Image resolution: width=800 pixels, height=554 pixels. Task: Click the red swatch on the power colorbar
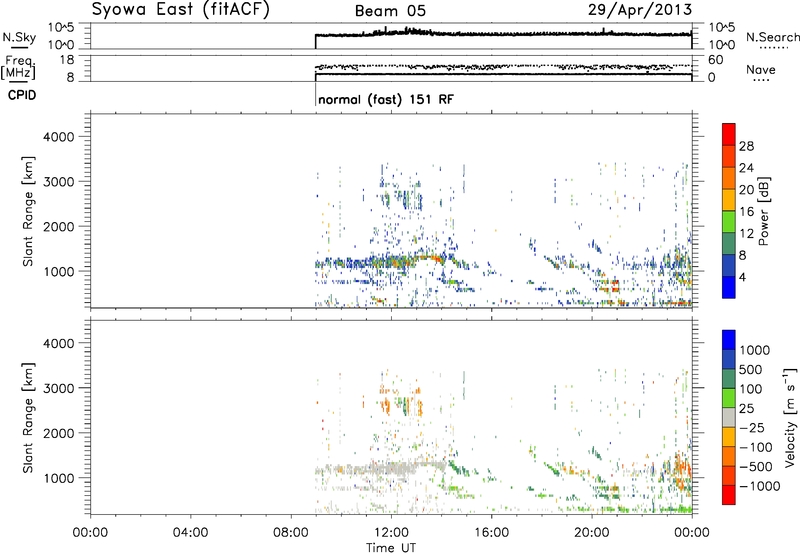[x=729, y=134]
